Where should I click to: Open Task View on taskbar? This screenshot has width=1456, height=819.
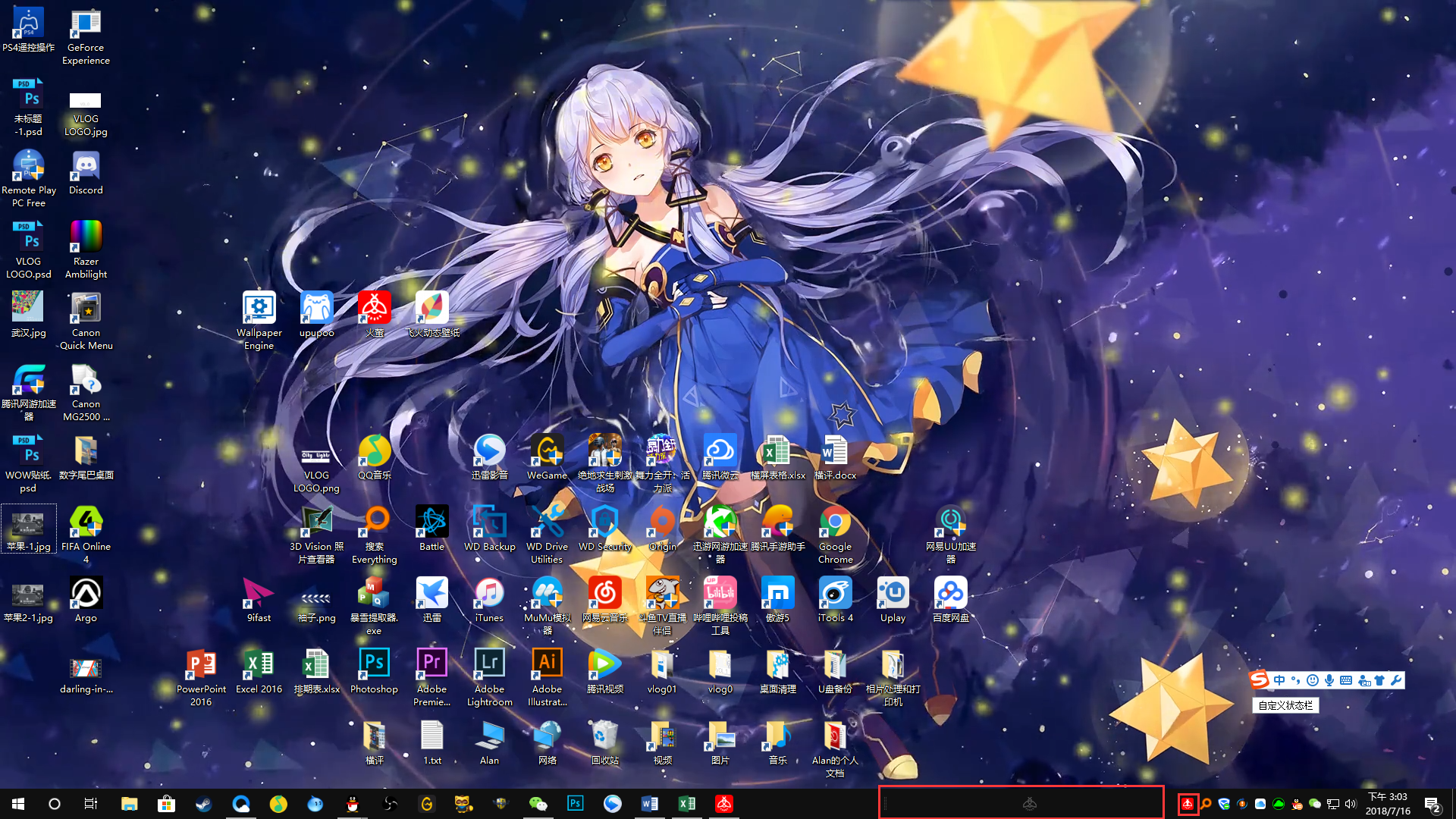point(91,804)
